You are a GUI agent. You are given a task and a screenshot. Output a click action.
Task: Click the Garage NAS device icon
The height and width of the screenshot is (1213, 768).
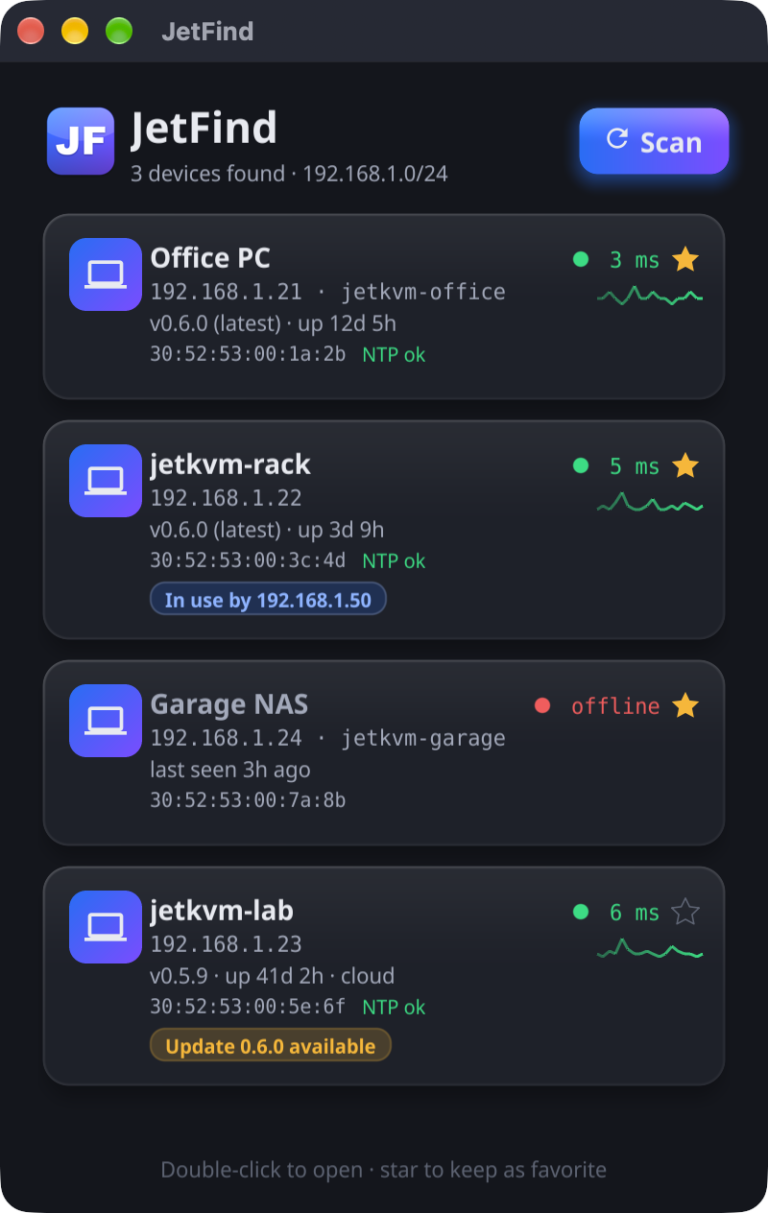(x=105, y=720)
